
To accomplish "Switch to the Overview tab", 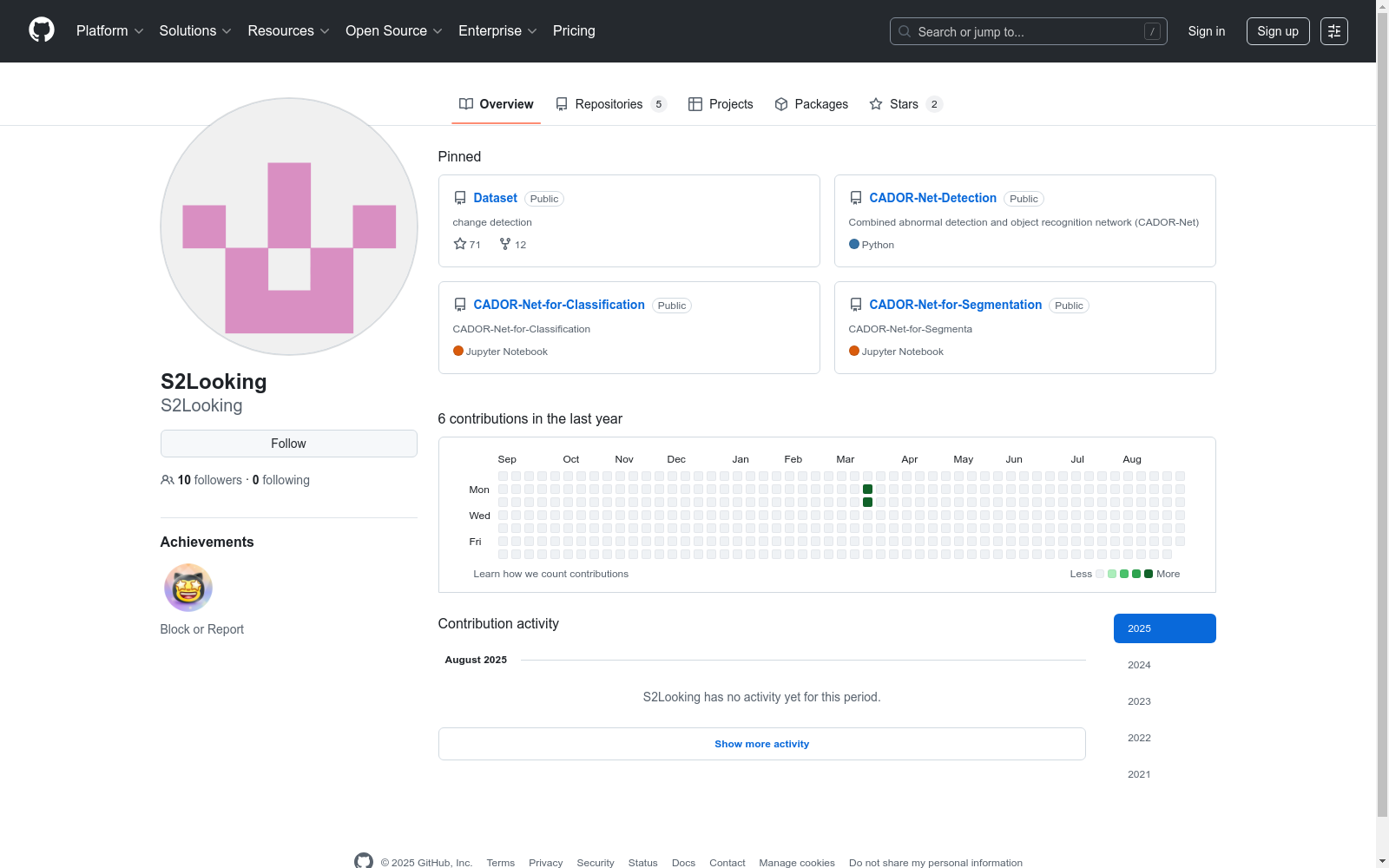I will pyautogui.click(x=496, y=104).
